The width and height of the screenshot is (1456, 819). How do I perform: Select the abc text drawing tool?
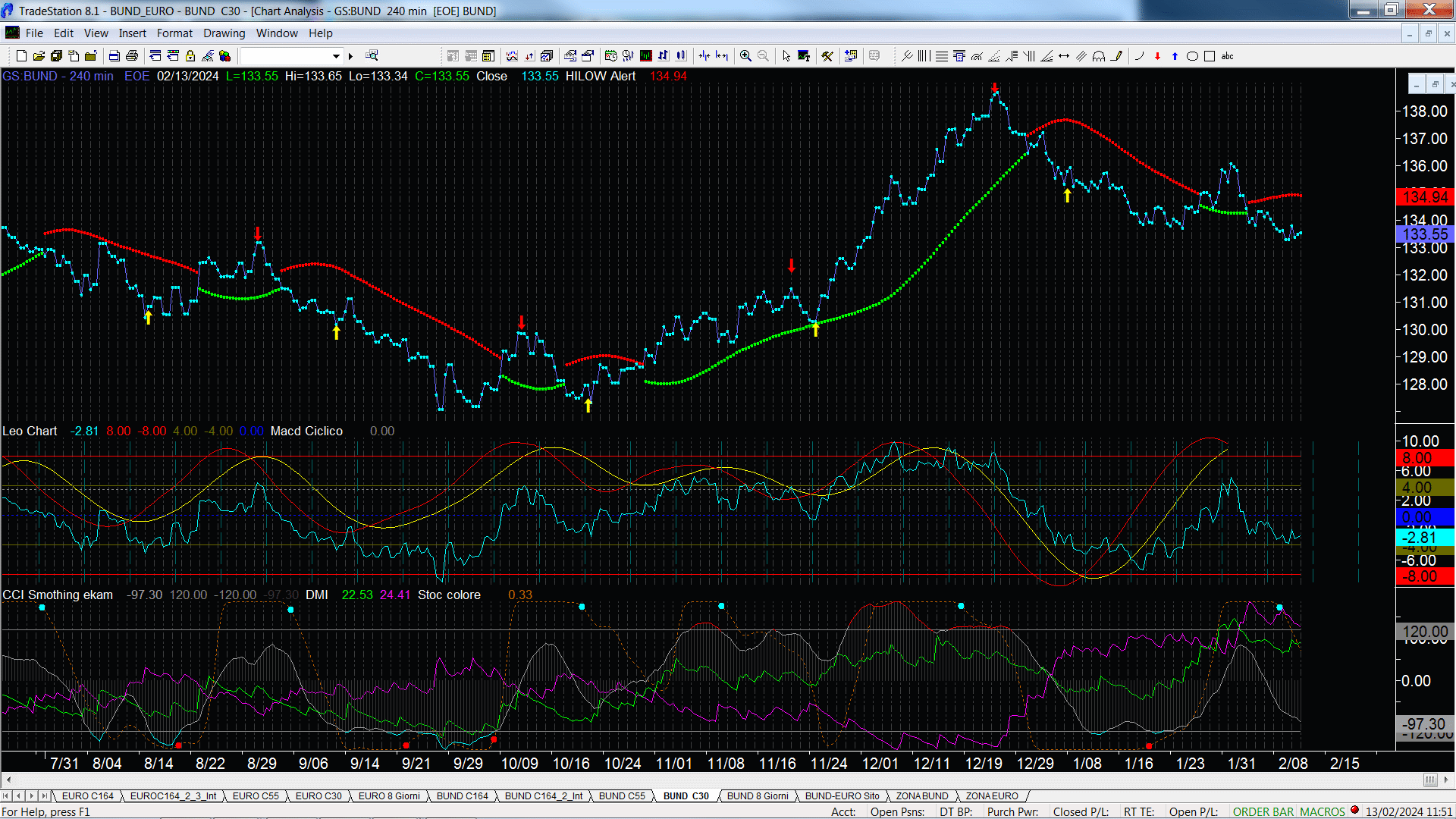(x=1228, y=55)
